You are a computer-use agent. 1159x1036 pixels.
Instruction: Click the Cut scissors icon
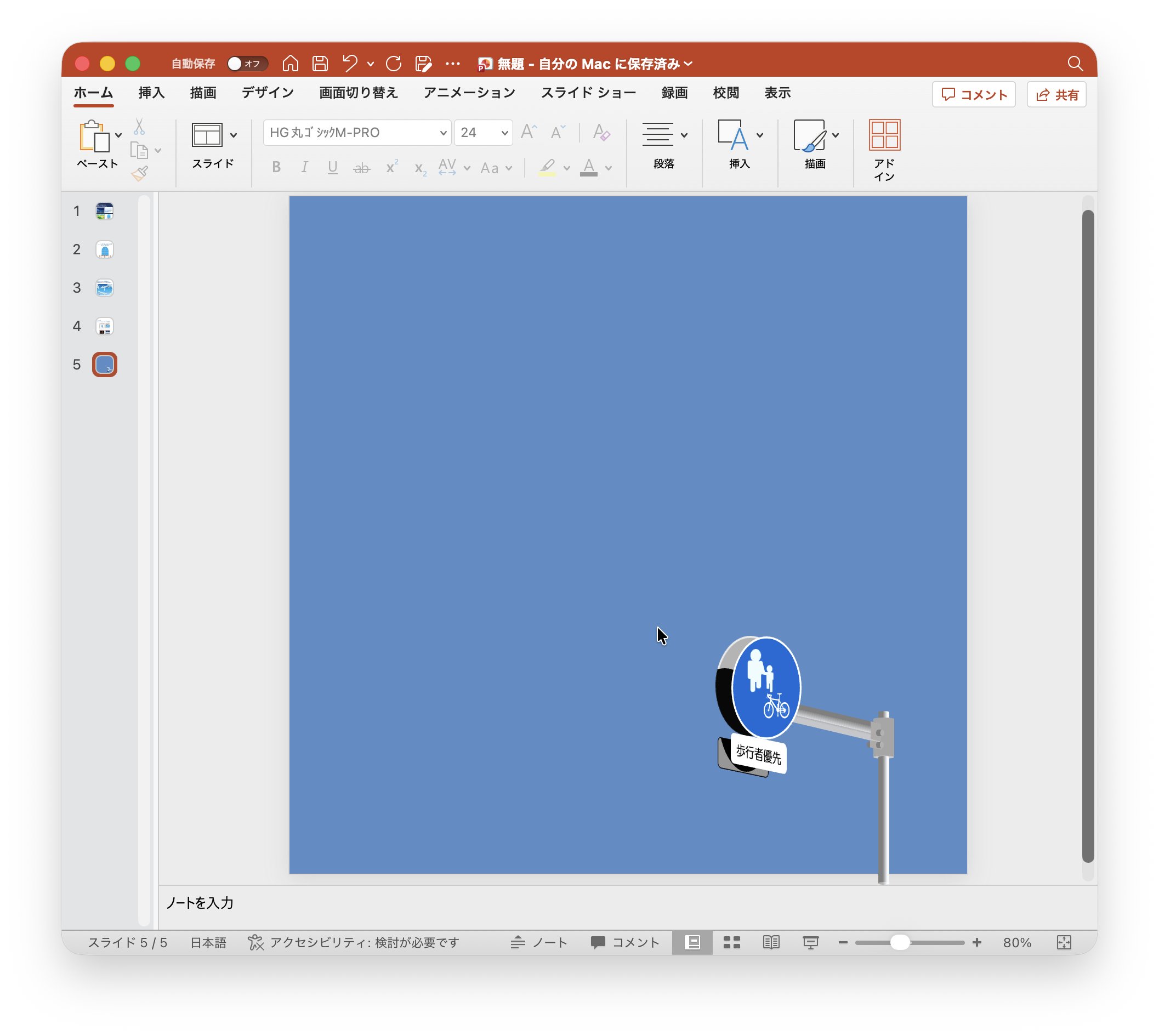tap(139, 127)
